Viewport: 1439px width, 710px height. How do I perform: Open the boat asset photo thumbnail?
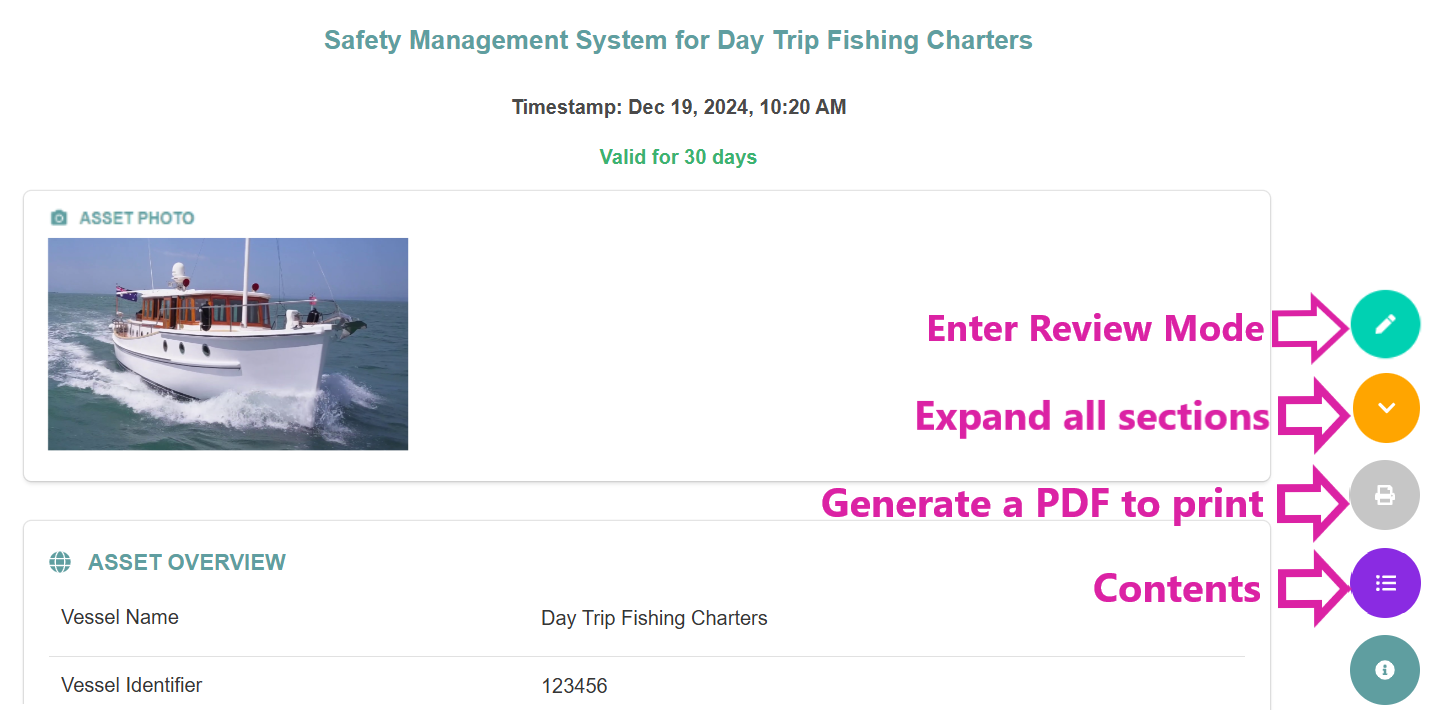click(228, 344)
